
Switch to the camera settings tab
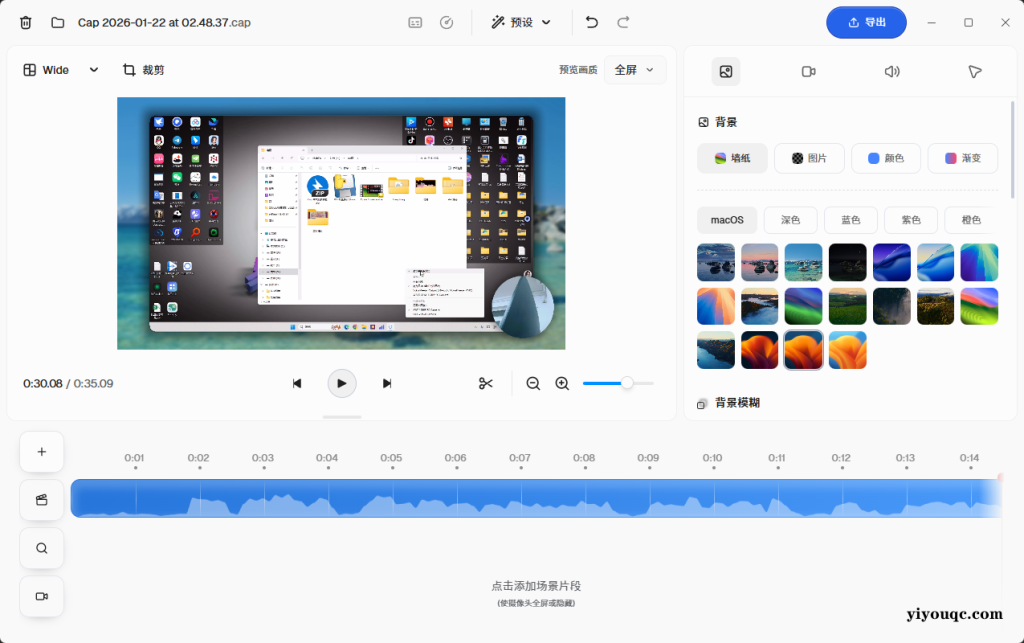coord(808,71)
